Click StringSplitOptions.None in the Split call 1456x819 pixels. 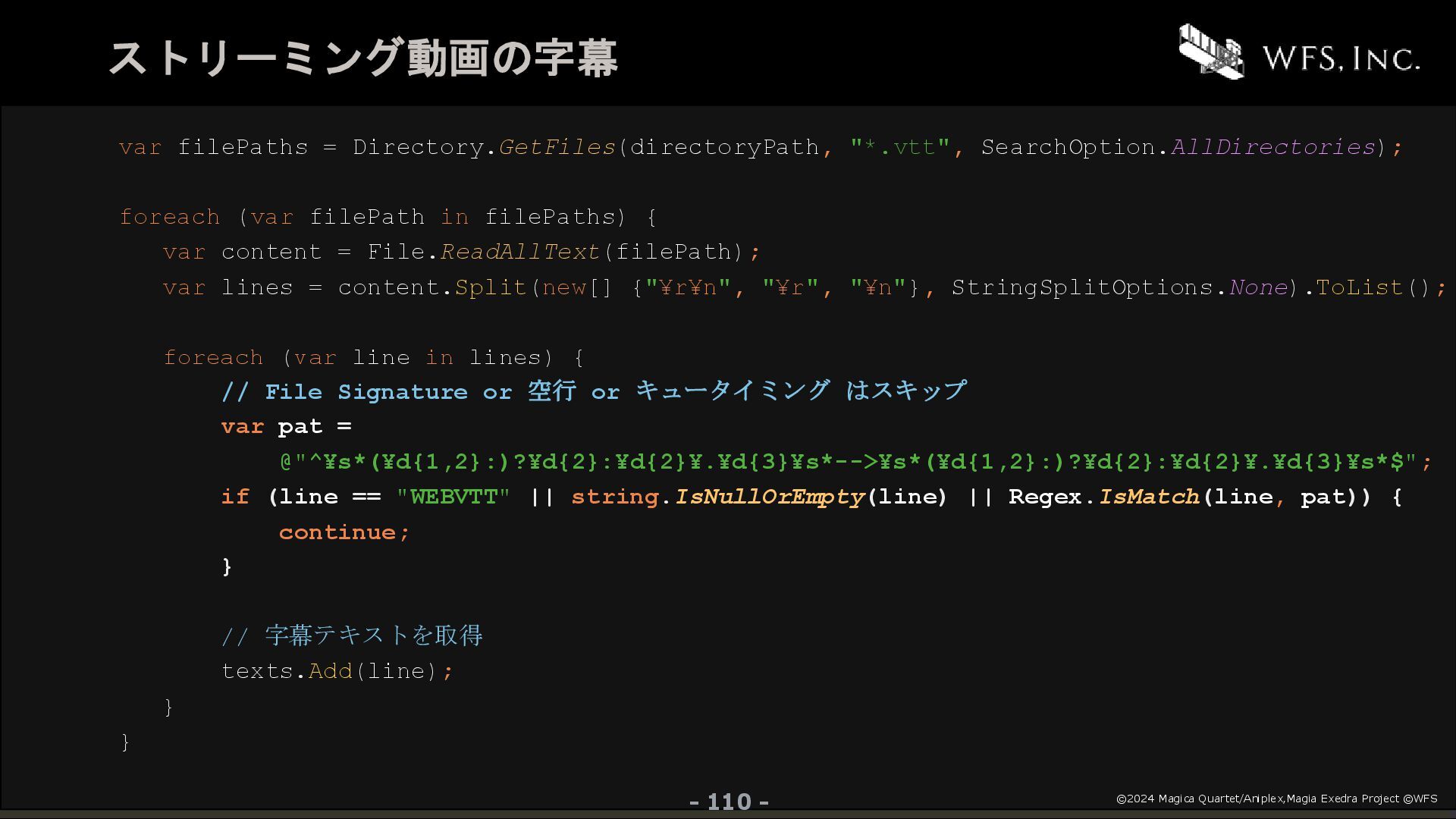coord(1119,287)
